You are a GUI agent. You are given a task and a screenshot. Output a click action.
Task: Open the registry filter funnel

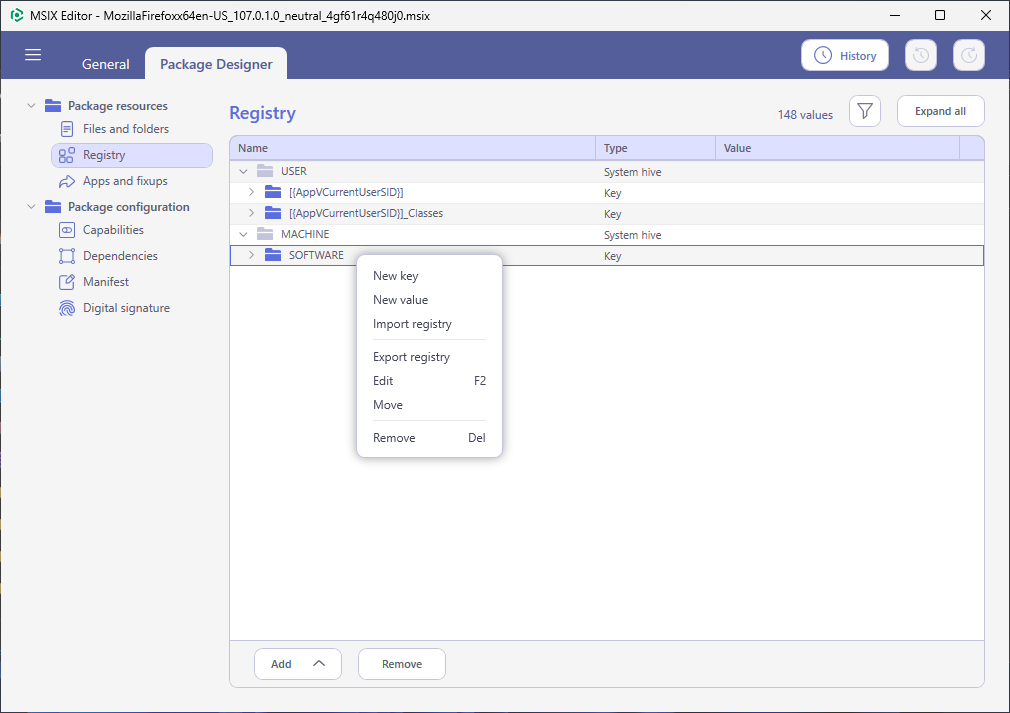(x=864, y=111)
